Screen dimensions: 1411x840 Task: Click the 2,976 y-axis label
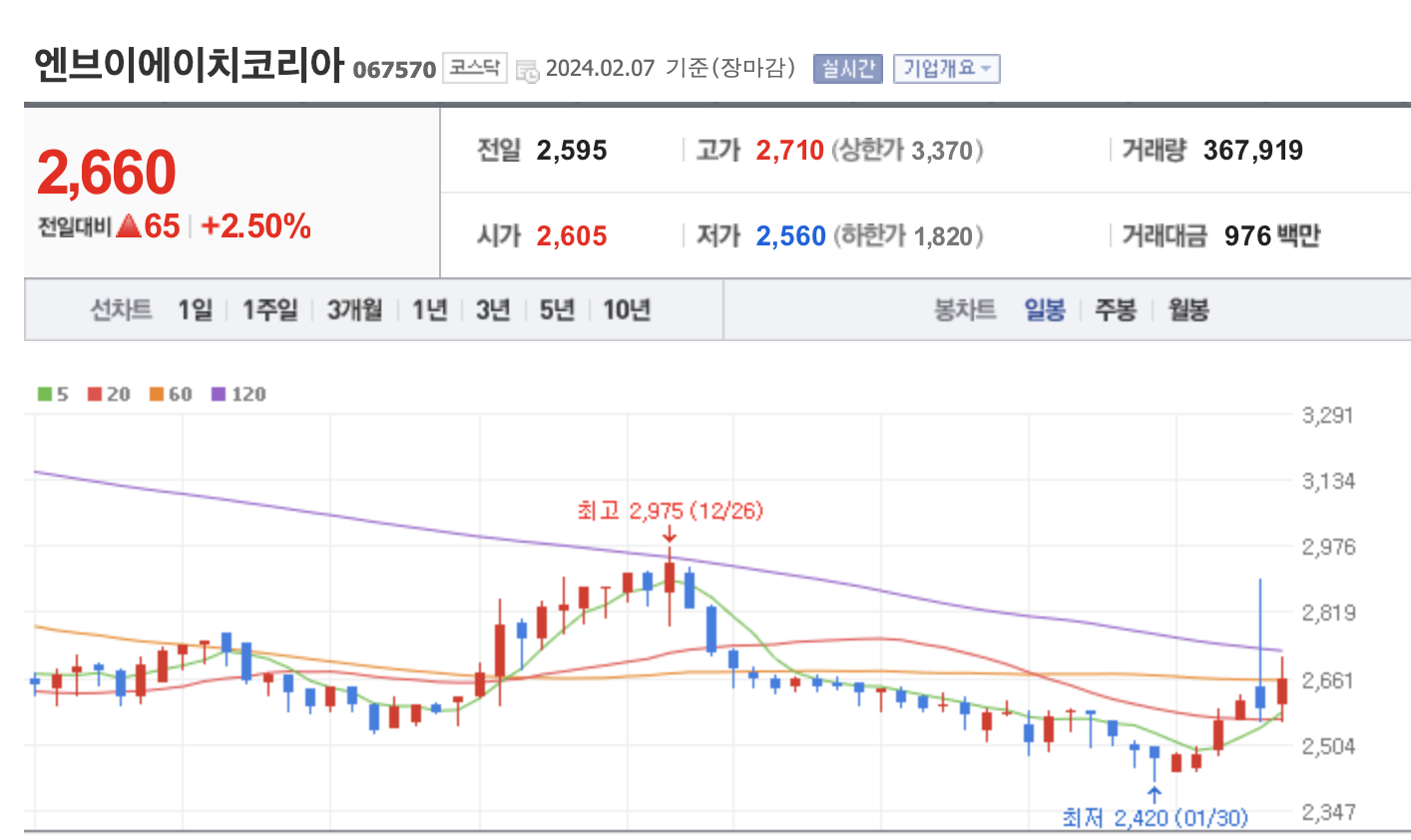tap(1328, 547)
